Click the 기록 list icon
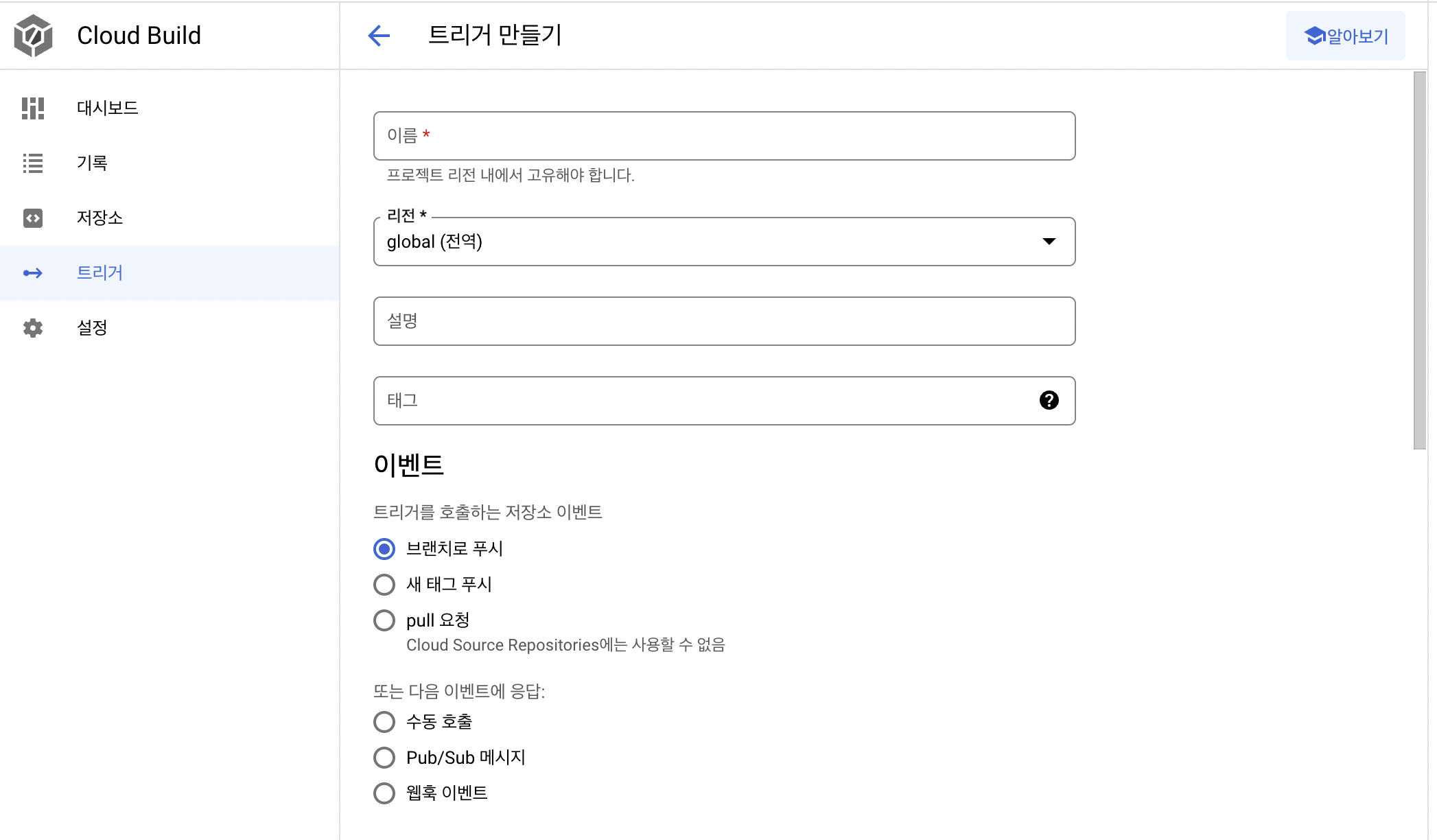This screenshot has width=1437, height=840. click(x=33, y=163)
